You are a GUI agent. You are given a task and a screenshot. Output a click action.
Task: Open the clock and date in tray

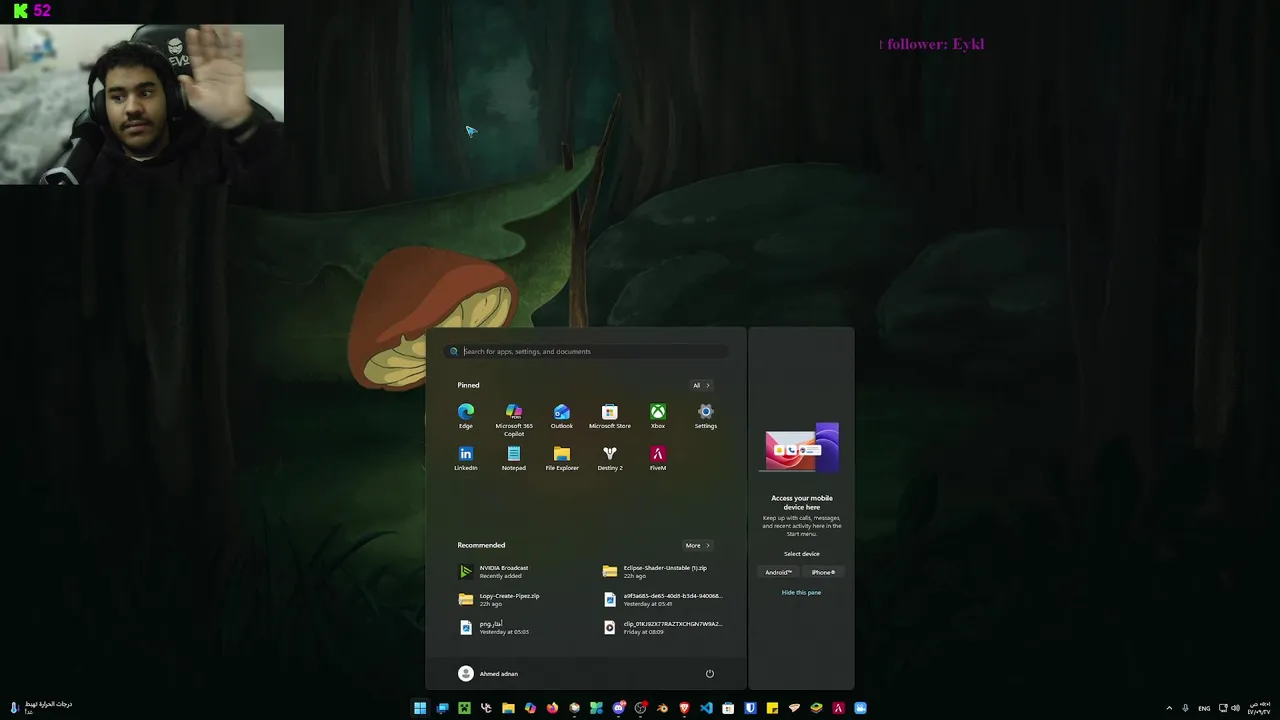(x=1258, y=708)
